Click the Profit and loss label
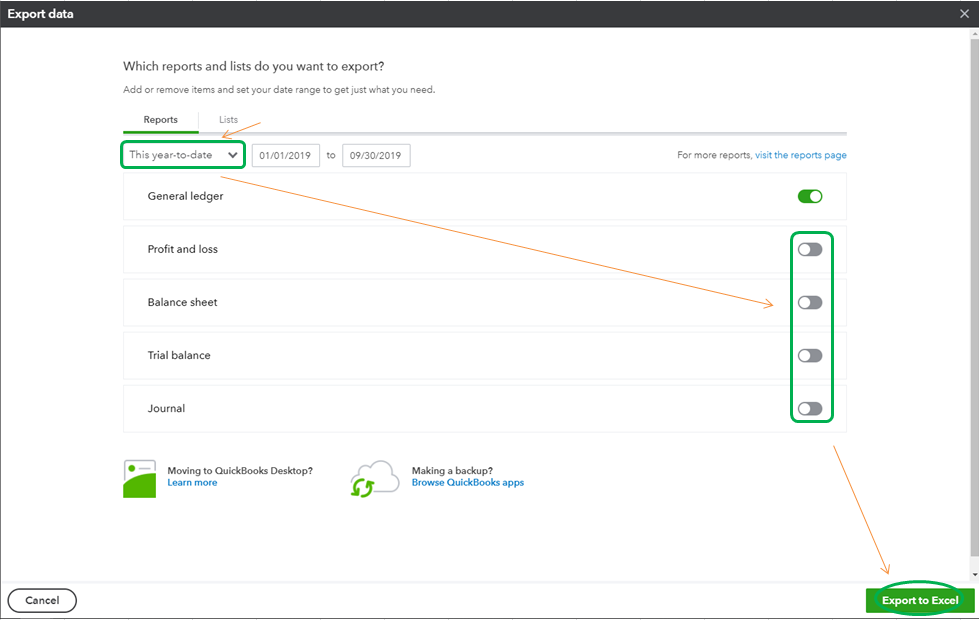The width and height of the screenshot is (979, 620). (x=182, y=249)
